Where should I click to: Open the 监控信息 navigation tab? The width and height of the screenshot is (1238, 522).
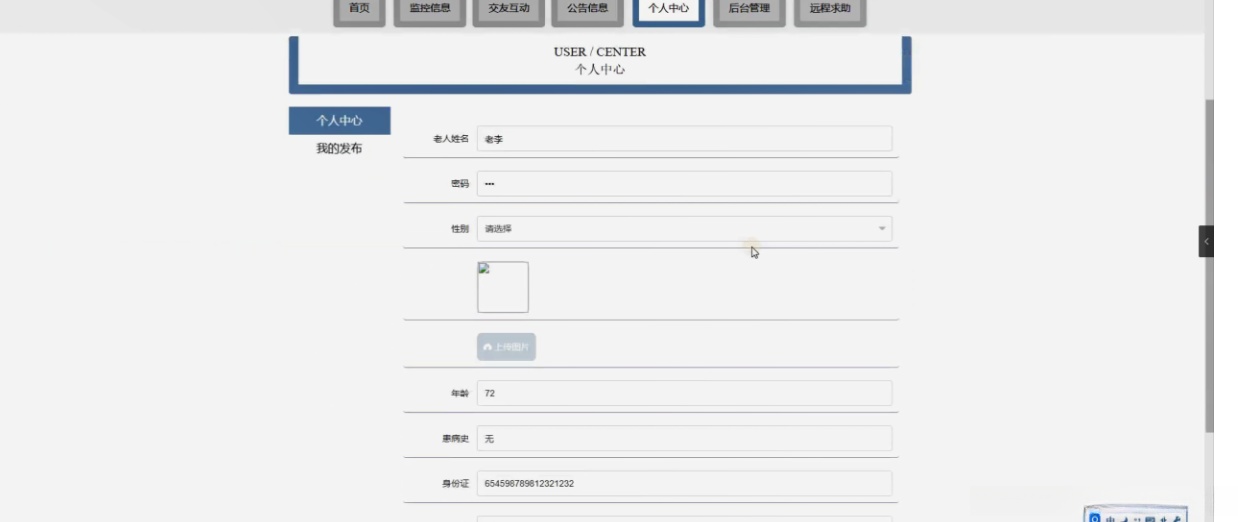[430, 9]
